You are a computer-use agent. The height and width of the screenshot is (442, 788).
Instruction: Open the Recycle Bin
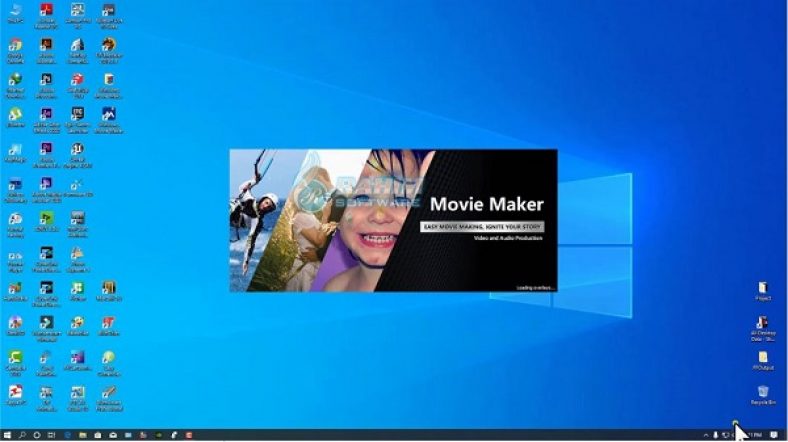click(763, 395)
